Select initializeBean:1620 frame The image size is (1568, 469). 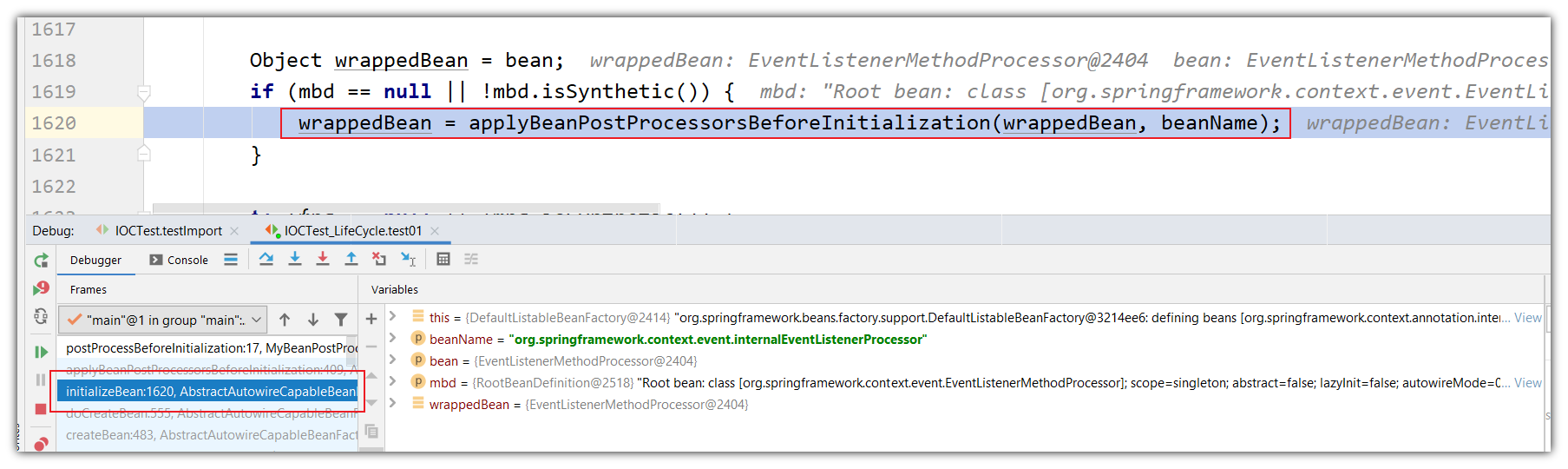(208, 392)
